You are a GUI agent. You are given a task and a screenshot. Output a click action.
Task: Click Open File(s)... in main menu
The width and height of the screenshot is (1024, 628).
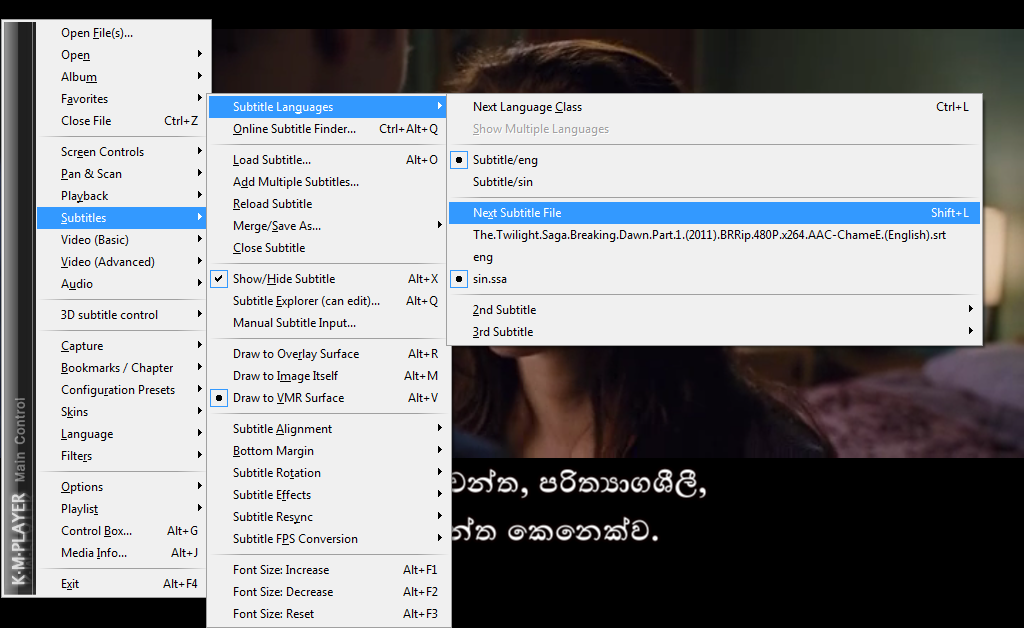tap(122, 33)
